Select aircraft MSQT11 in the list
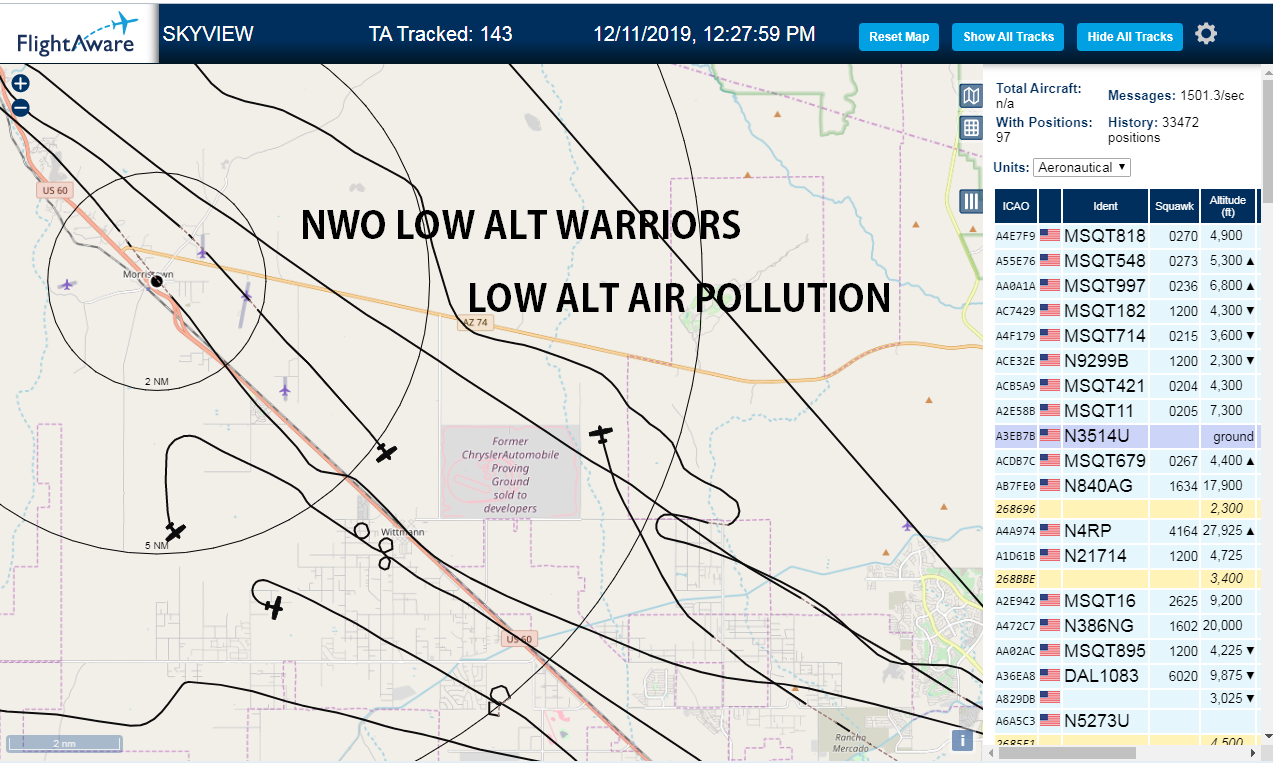 (x=1126, y=411)
